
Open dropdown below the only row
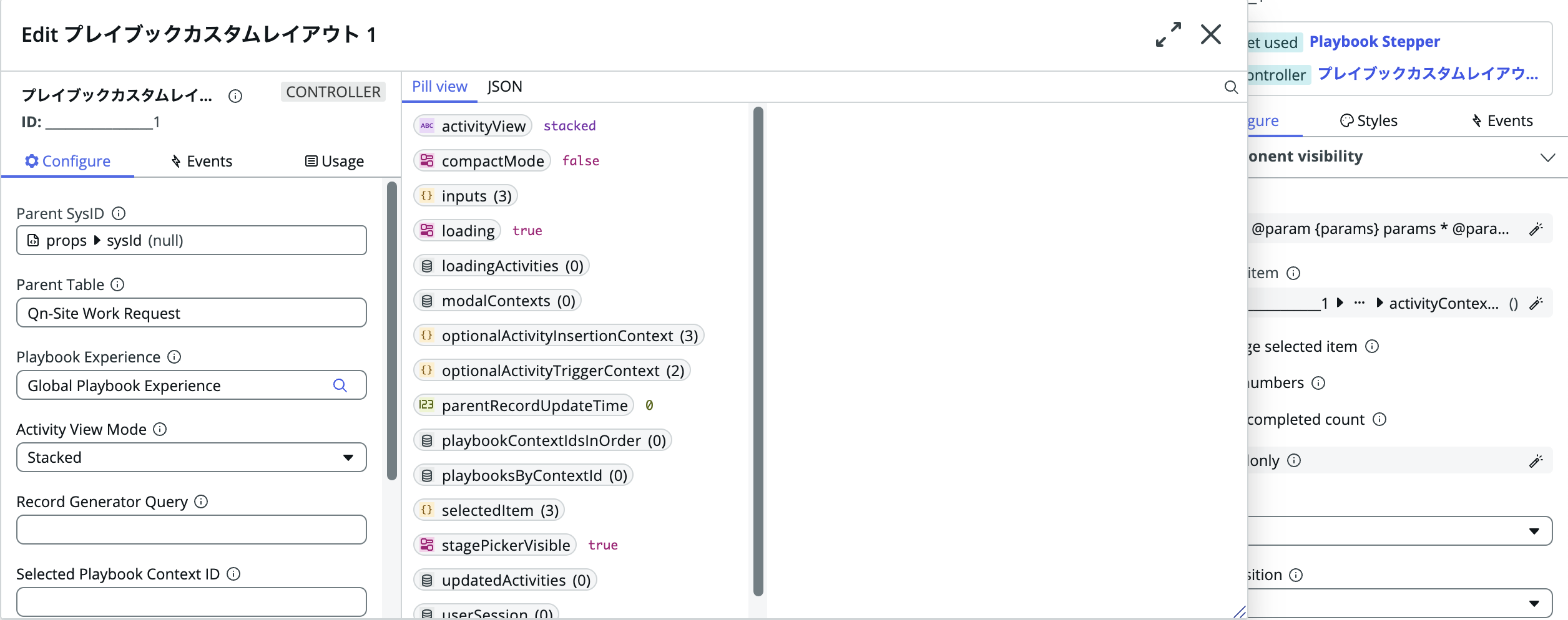point(1400,531)
